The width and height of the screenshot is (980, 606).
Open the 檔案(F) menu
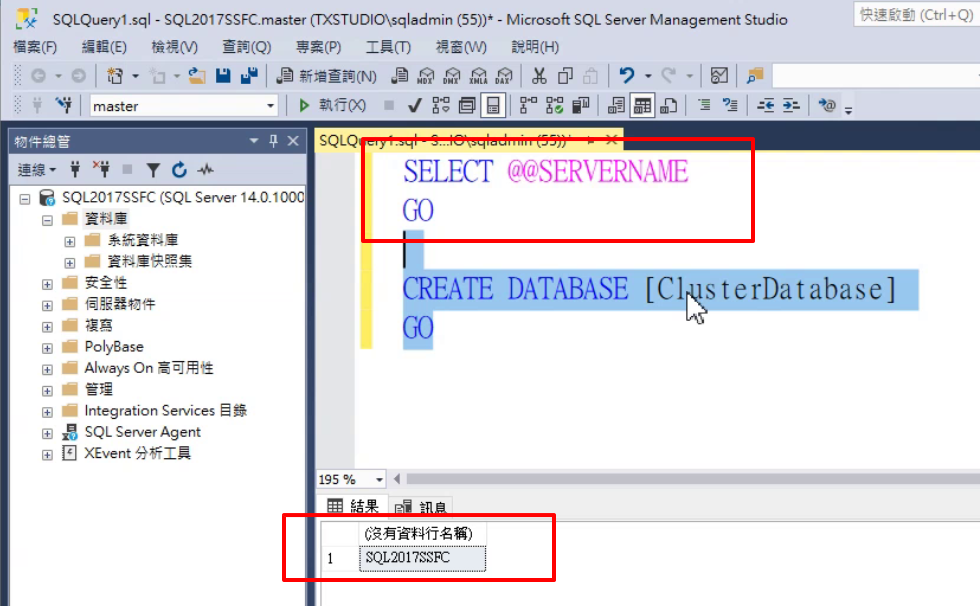click(x=35, y=47)
